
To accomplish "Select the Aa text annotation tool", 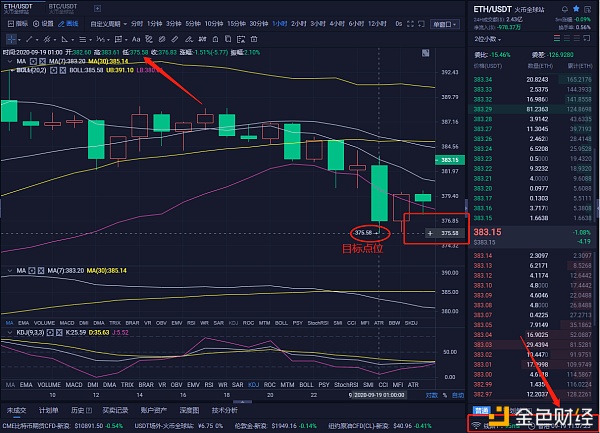I will tap(136, 39).
